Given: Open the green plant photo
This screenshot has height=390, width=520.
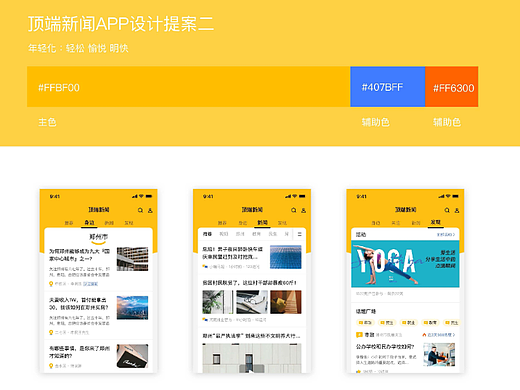Looking at the screenshot, I should [x=218, y=302].
